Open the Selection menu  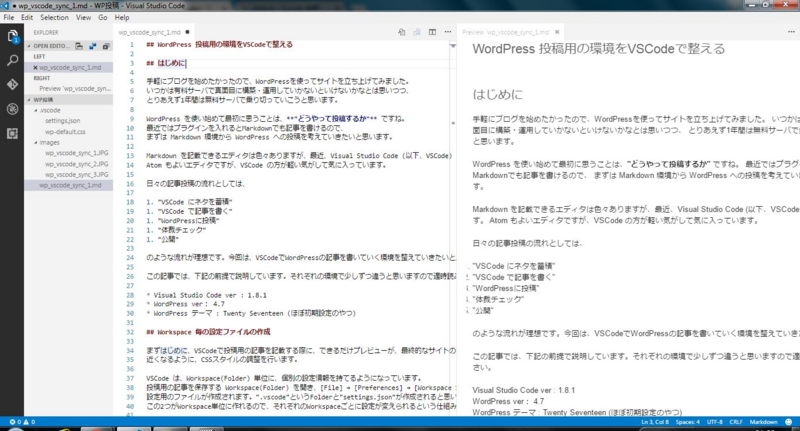pyautogui.click(x=54, y=17)
